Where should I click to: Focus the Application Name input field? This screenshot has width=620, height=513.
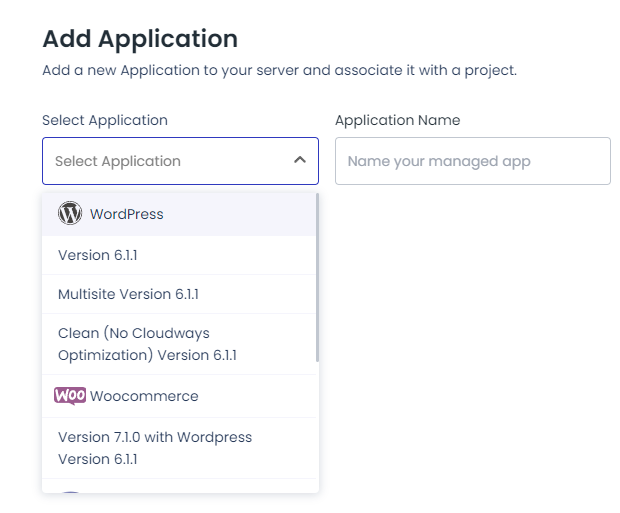[x=473, y=161]
